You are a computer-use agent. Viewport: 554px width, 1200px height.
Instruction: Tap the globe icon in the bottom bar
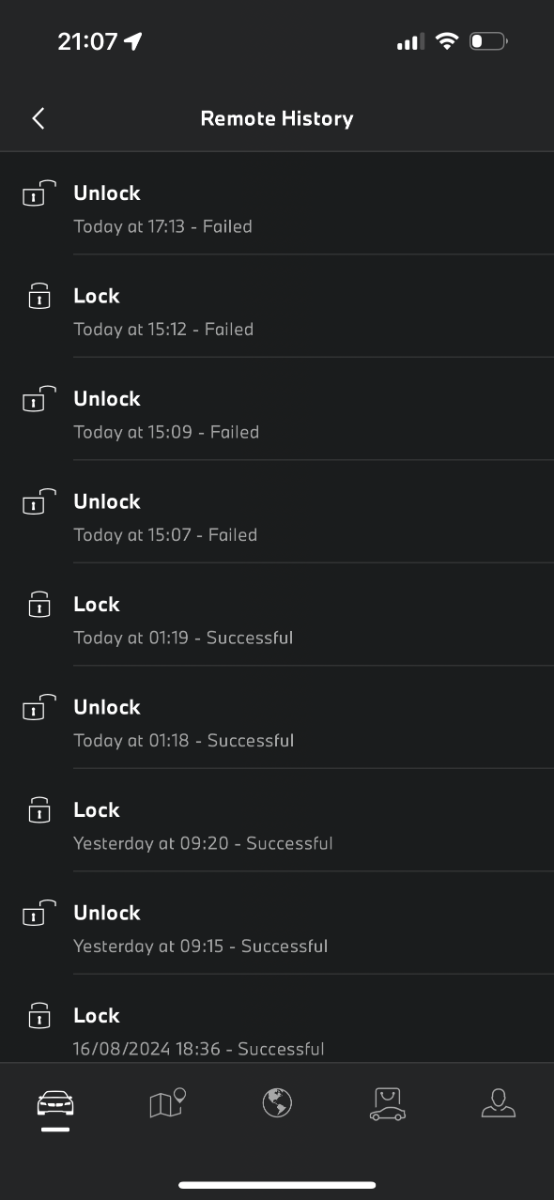tap(277, 1103)
